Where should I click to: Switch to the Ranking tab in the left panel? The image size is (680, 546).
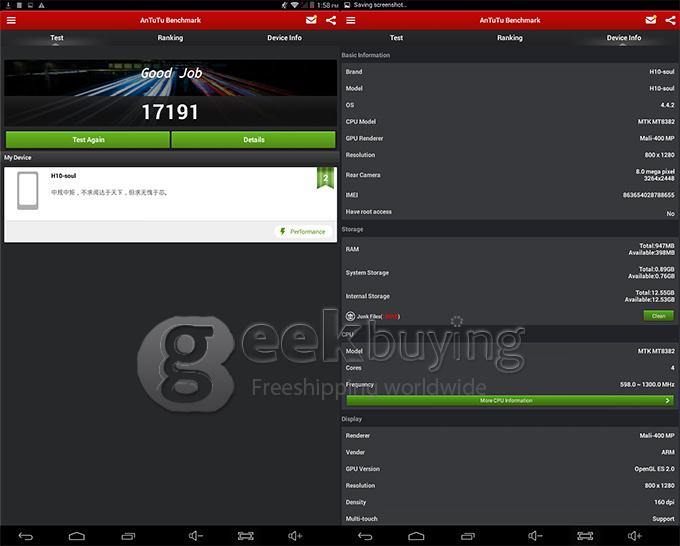click(x=170, y=38)
